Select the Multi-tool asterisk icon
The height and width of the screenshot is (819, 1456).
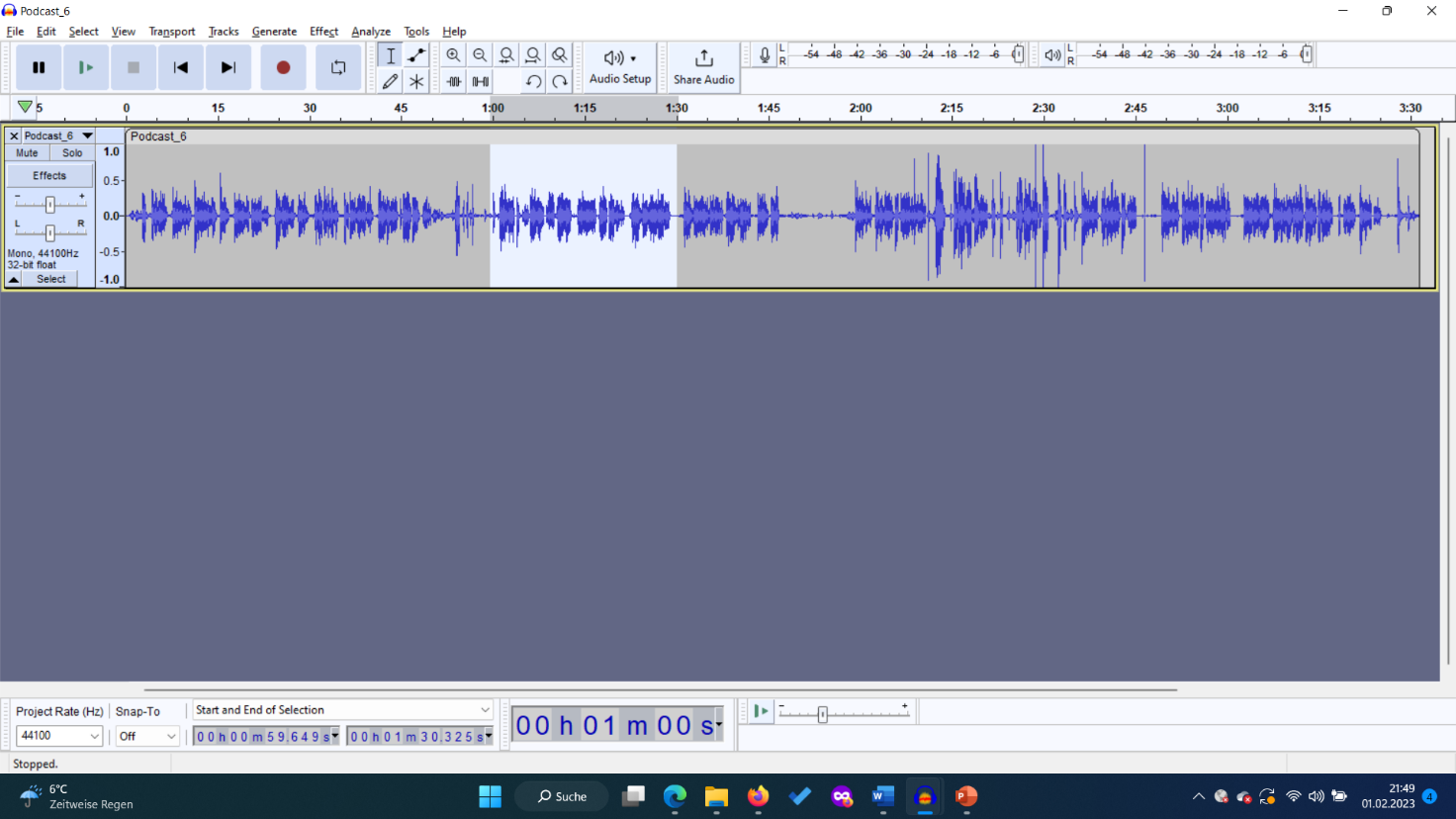(x=416, y=81)
